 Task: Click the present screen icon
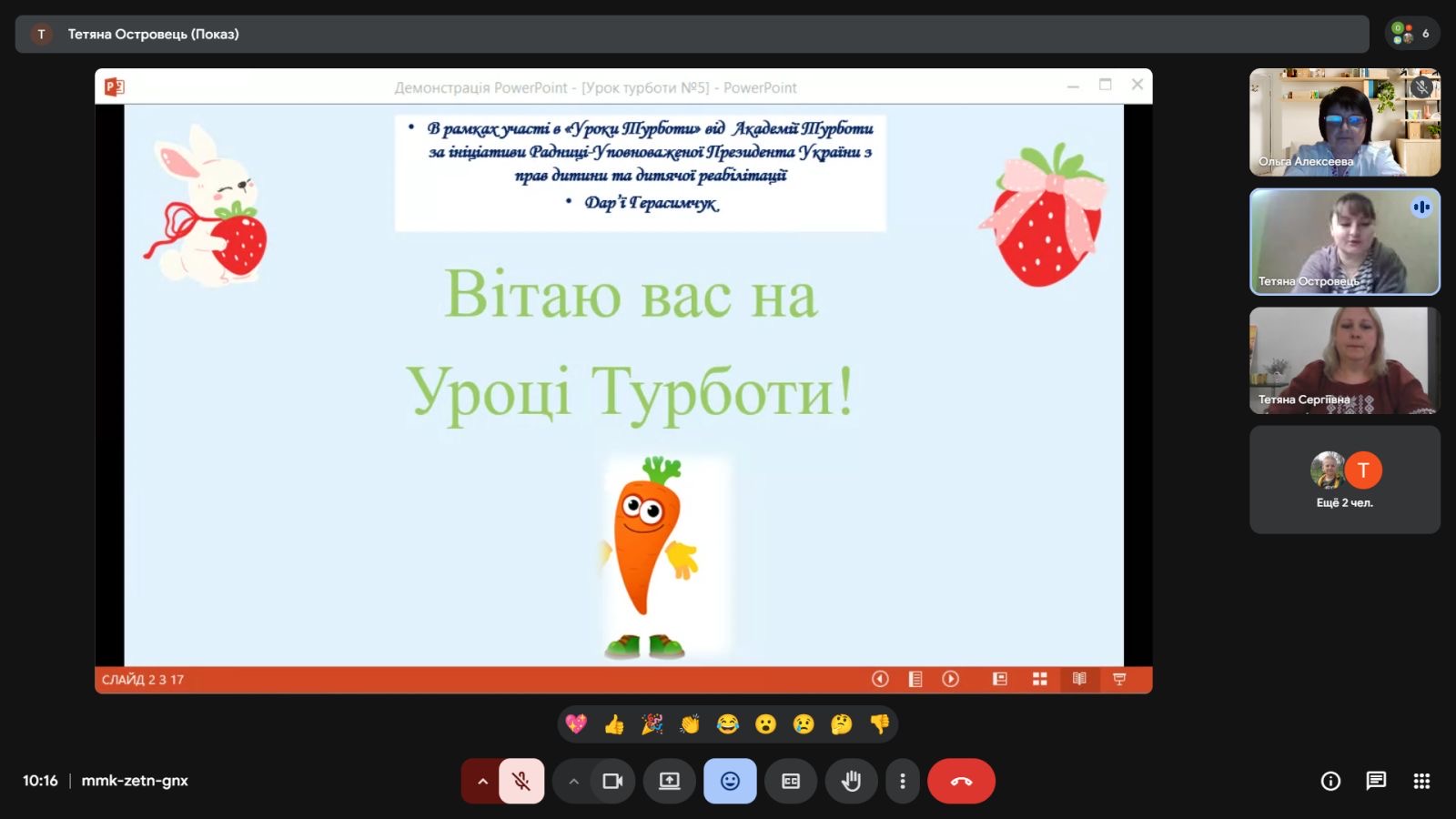point(670,781)
